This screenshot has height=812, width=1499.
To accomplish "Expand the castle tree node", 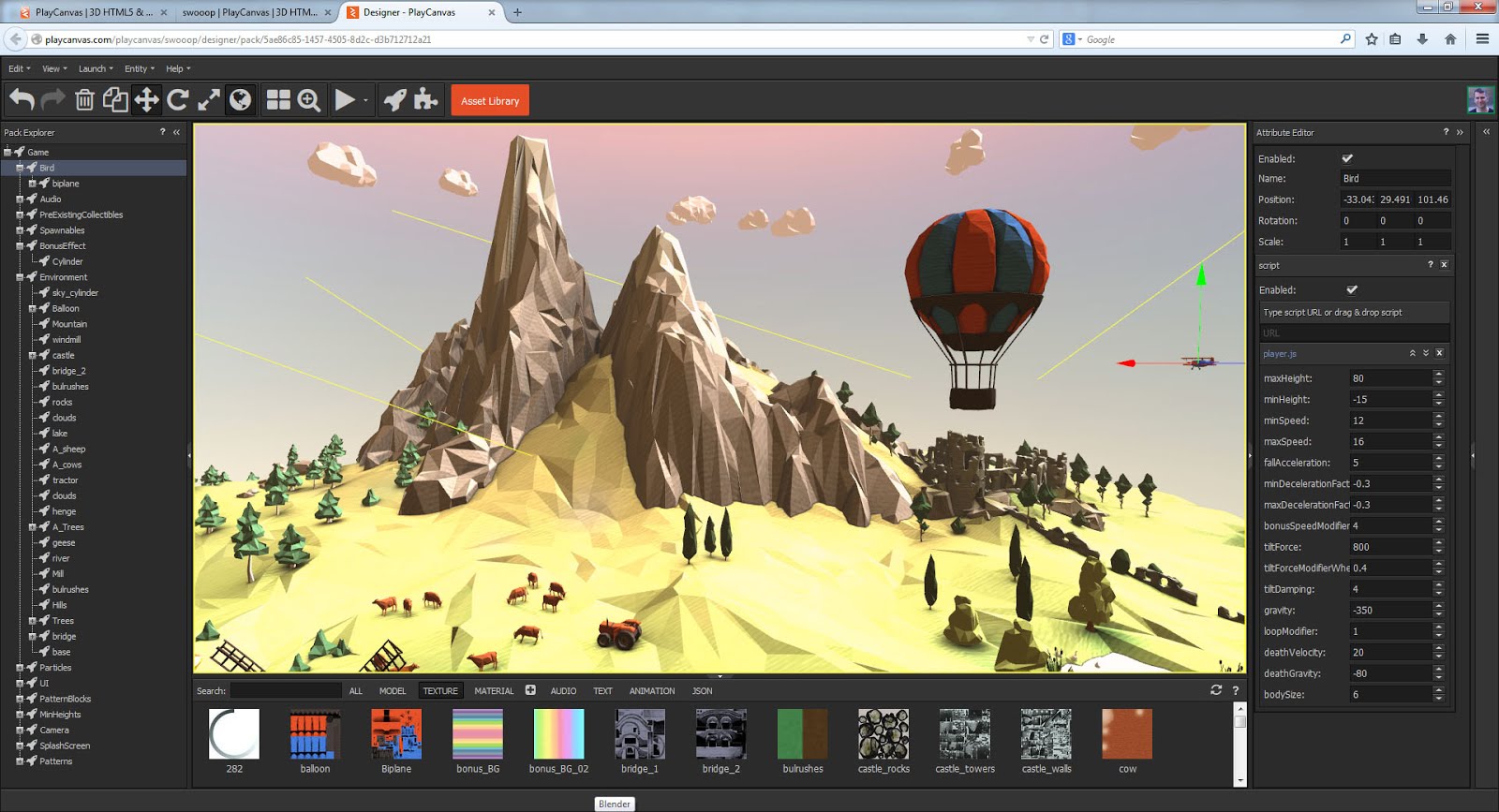I will pos(33,355).
